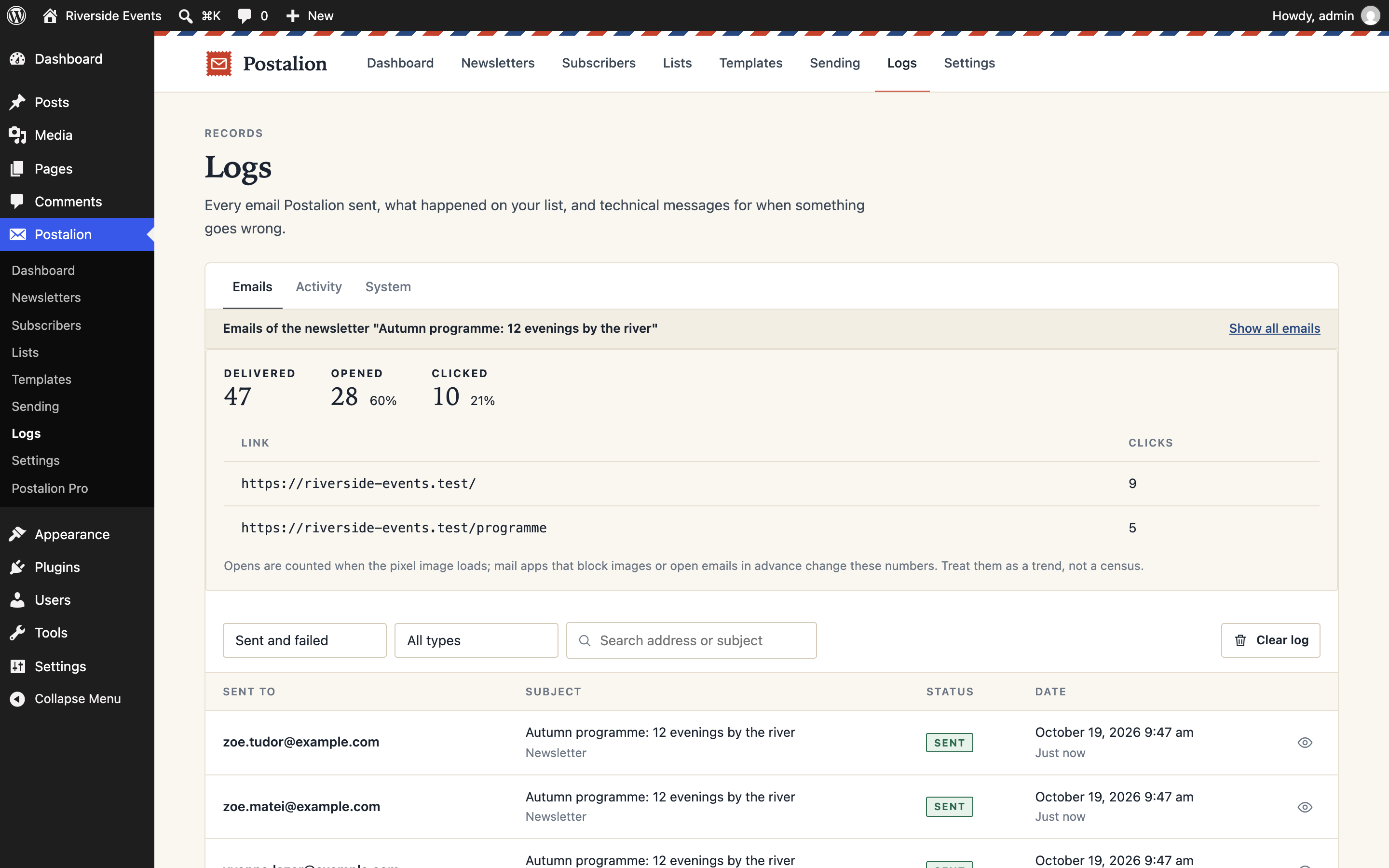Open Settings in Postalion top nav
The width and height of the screenshot is (1389, 868).
pyautogui.click(x=969, y=63)
